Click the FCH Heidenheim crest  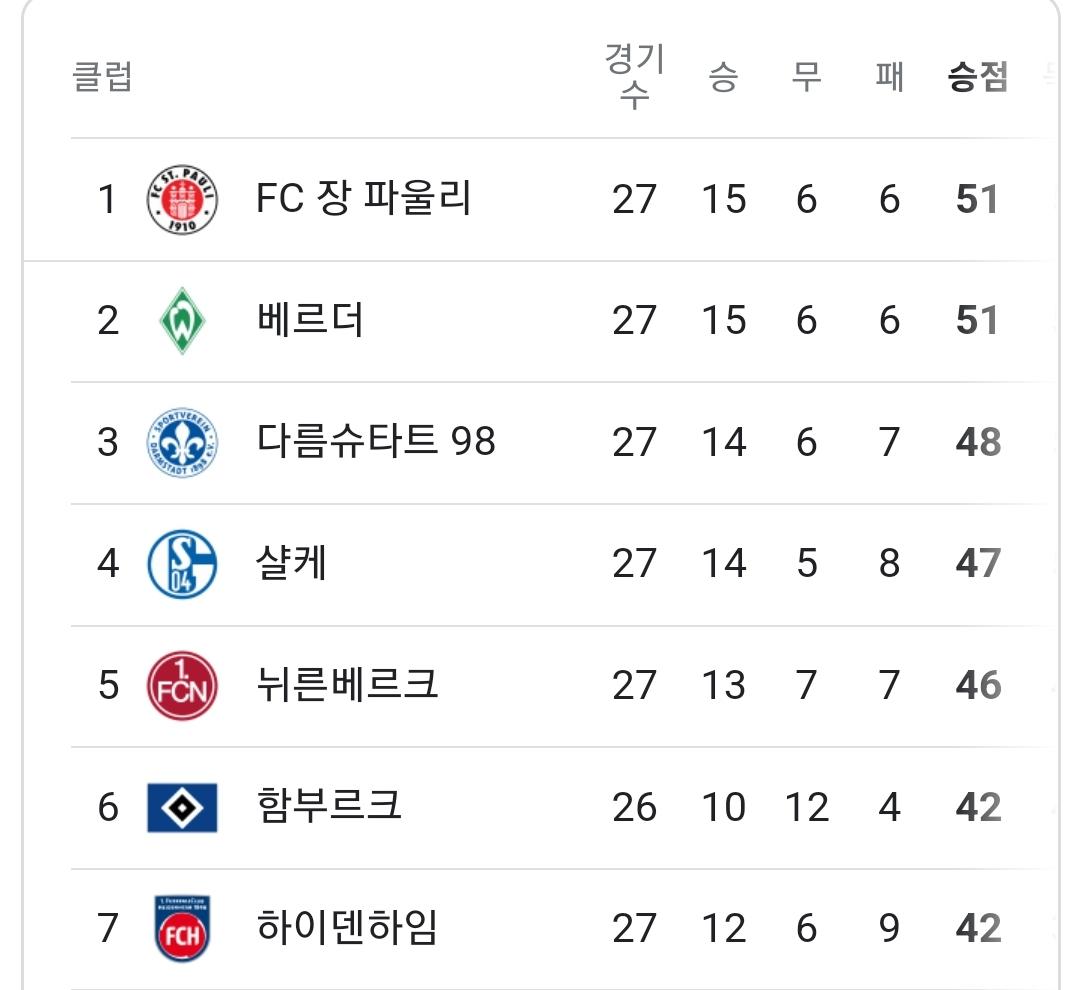pos(183,928)
